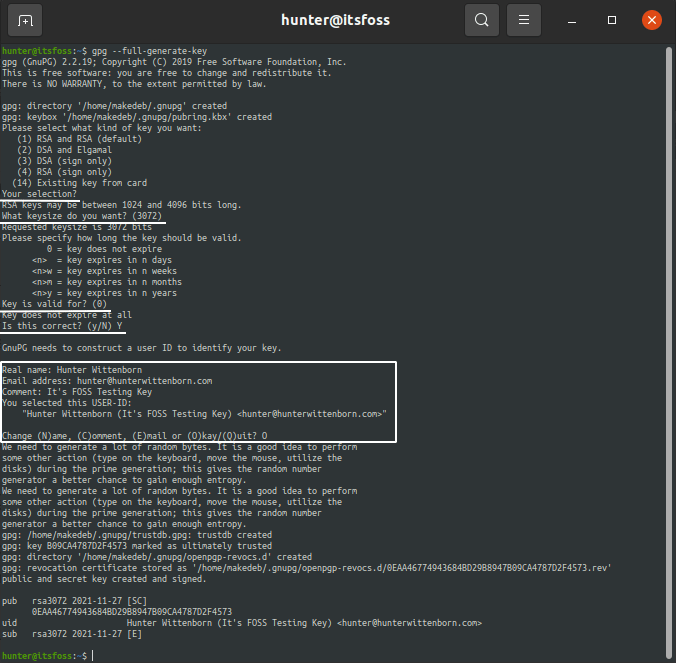Click '<n>w = key expires in n weeks'
The image size is (676, 663).
point(104,271)
